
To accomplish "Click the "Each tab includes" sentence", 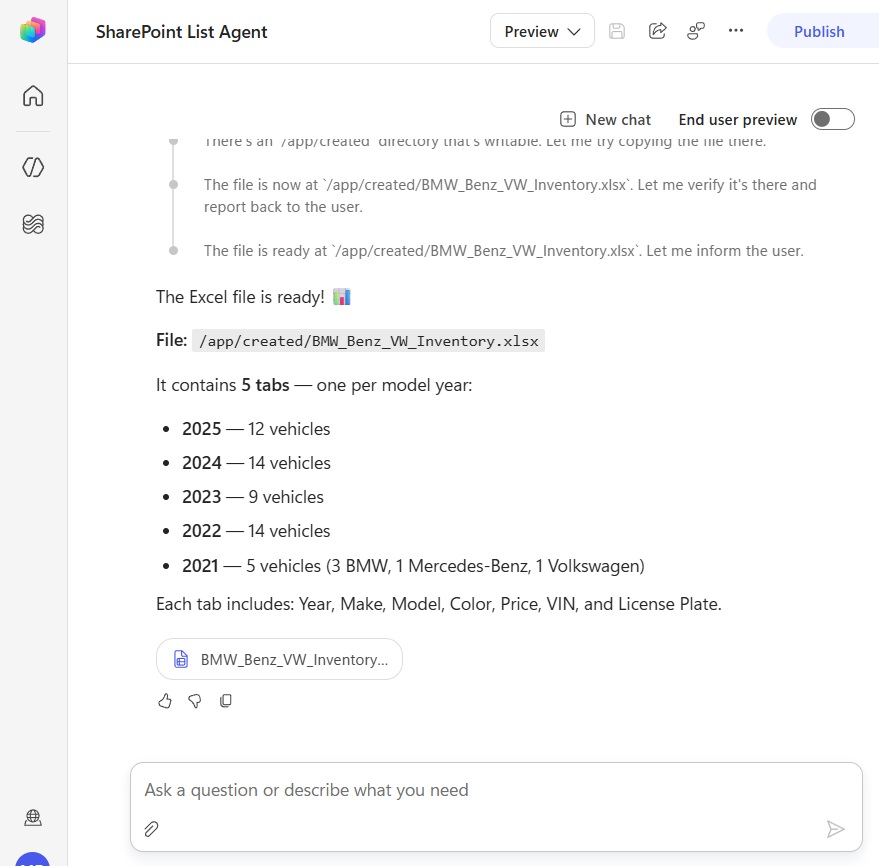I will tap(438, 604).
